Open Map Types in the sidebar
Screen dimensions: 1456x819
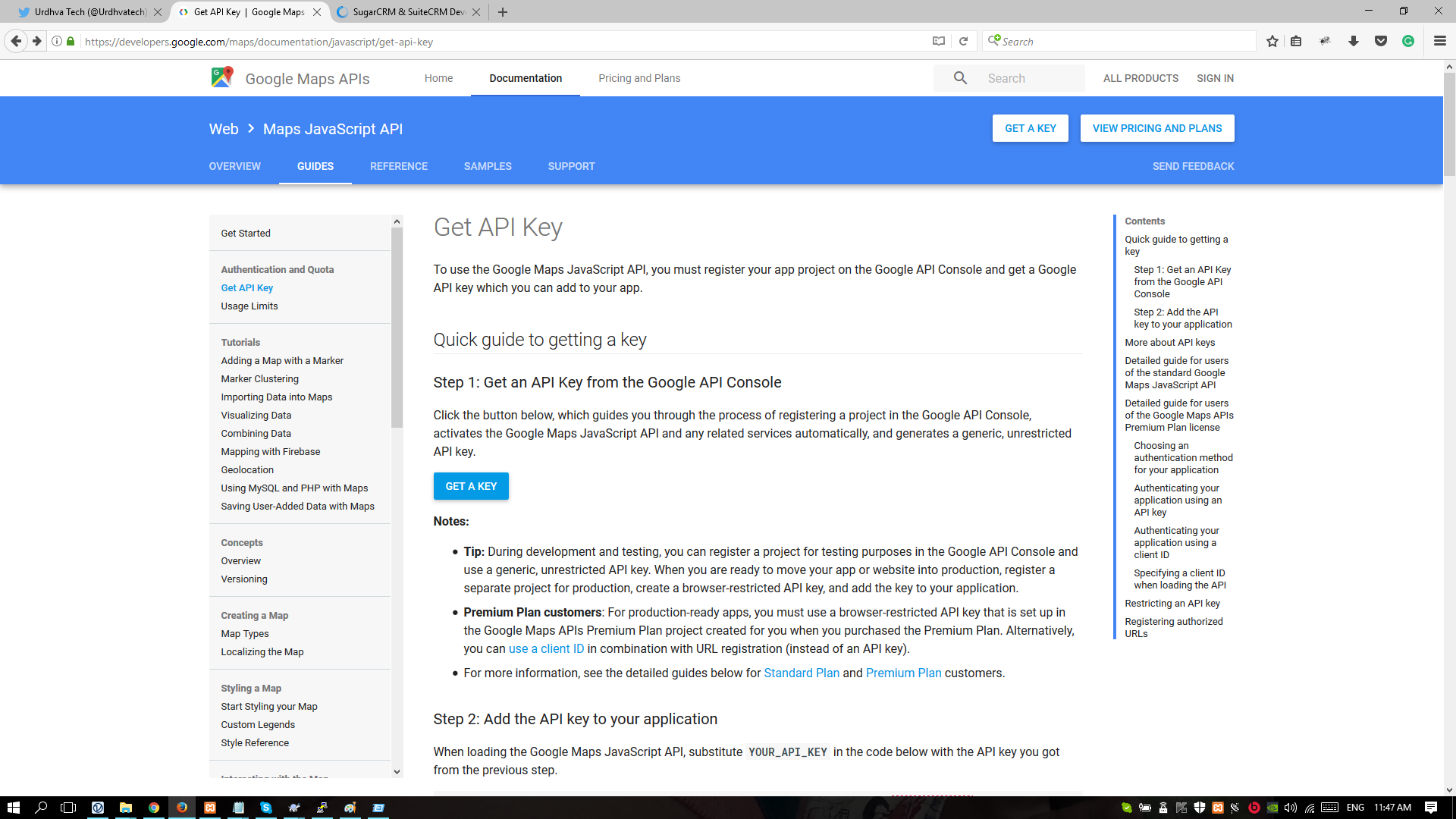click(244, 633)
